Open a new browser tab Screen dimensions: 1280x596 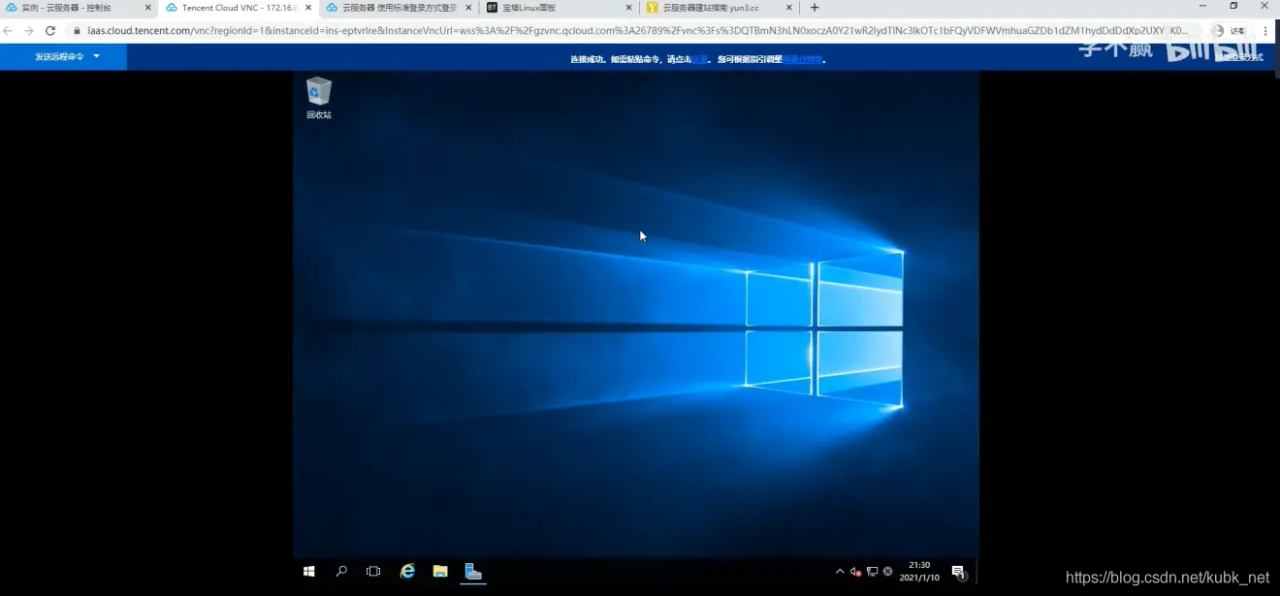click(x=814, y=8)
